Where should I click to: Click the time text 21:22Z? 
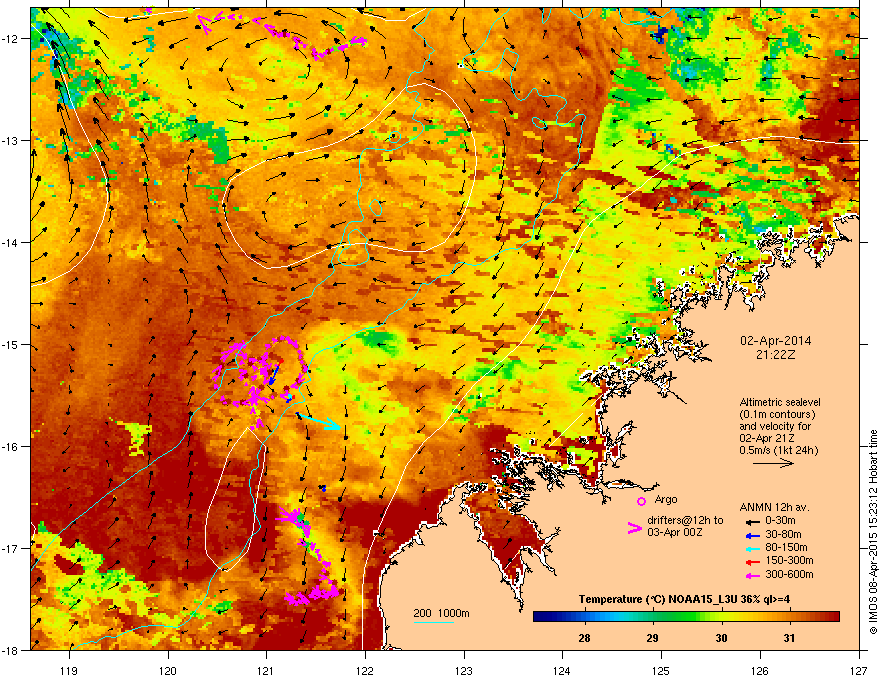click(775, 355)
